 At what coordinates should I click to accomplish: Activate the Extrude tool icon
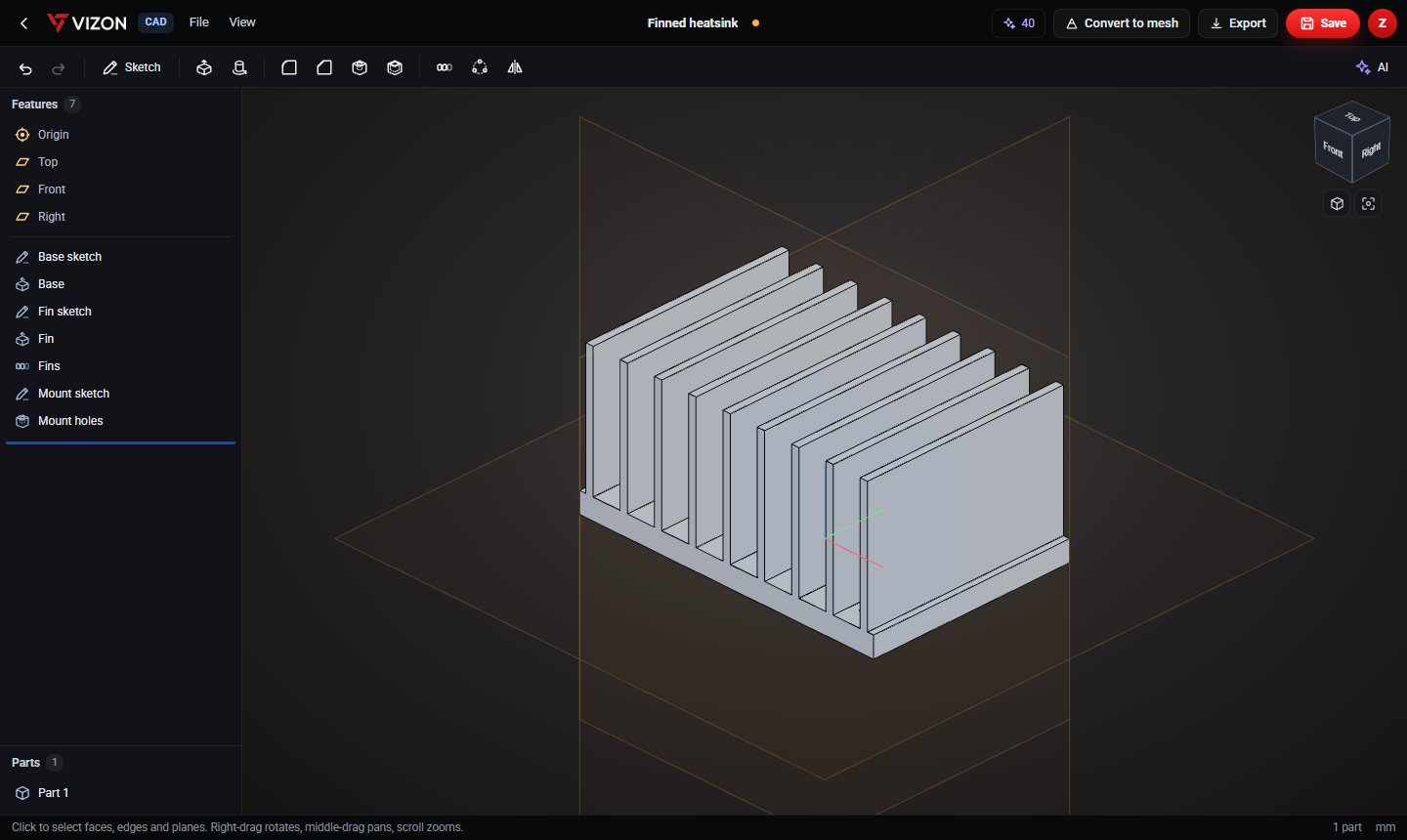click(204, 67)
